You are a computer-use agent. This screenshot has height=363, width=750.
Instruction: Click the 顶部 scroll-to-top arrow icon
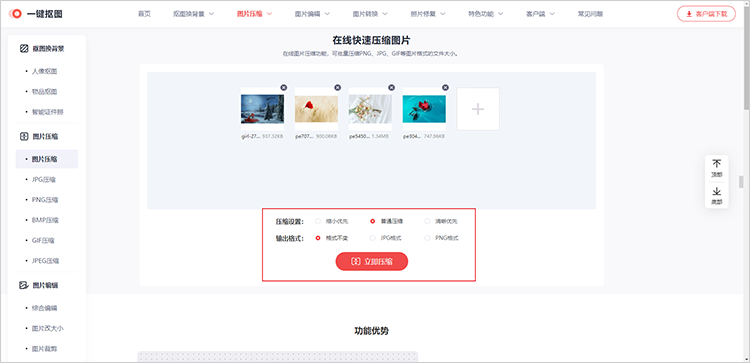tap(717, 164)
